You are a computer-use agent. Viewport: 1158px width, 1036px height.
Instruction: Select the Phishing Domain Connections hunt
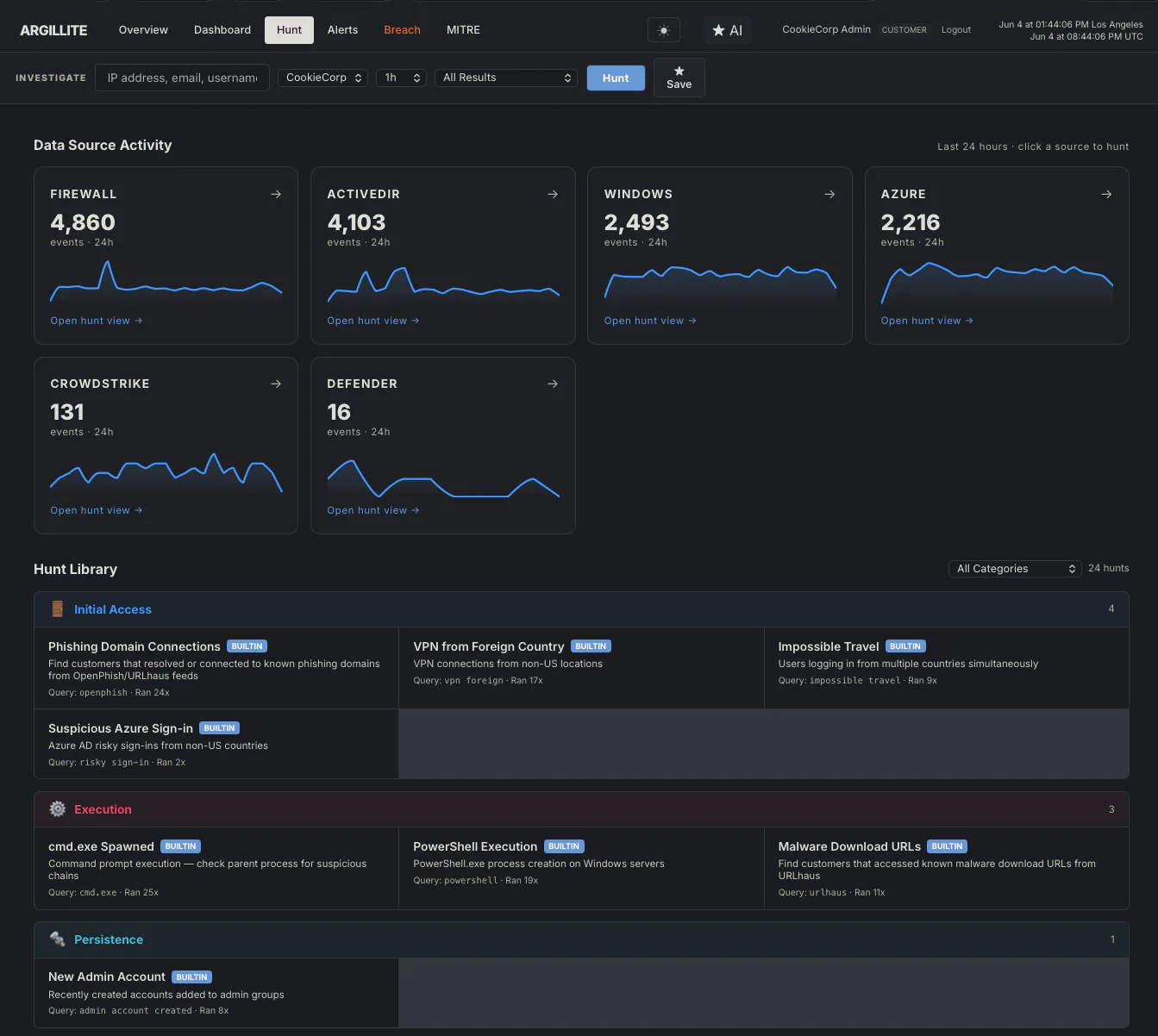[216, 668]
